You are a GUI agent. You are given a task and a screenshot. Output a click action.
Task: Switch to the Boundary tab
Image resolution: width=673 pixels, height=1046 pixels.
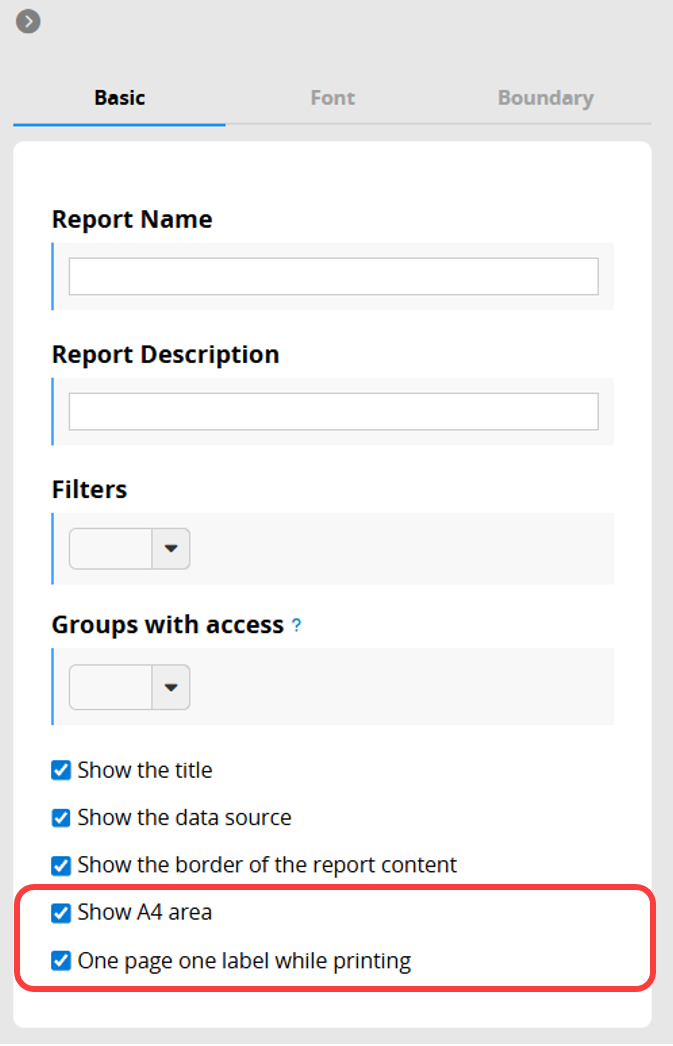point(546,98)
